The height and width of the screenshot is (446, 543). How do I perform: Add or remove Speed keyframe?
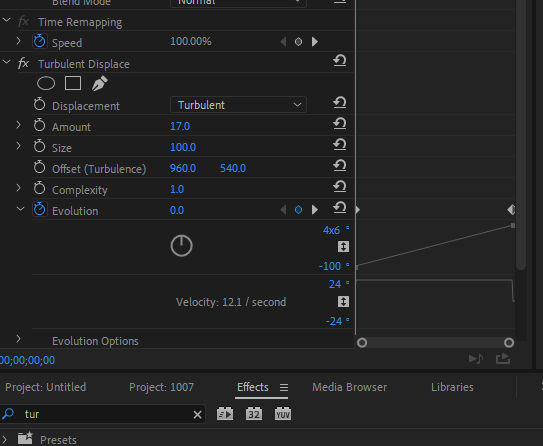pyautogui.click(x=298, y=42)
